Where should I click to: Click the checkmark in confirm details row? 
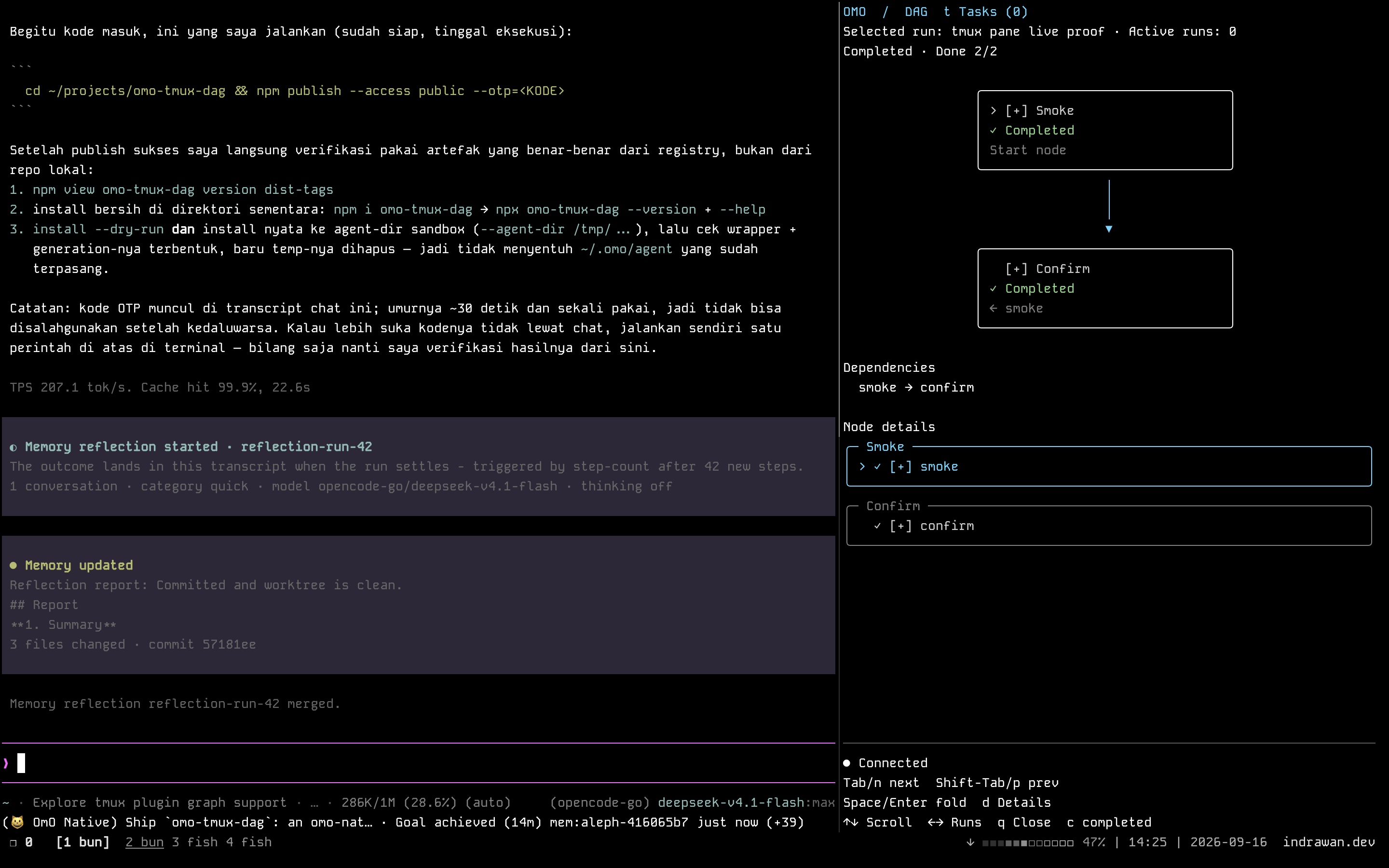pos(878,526)
